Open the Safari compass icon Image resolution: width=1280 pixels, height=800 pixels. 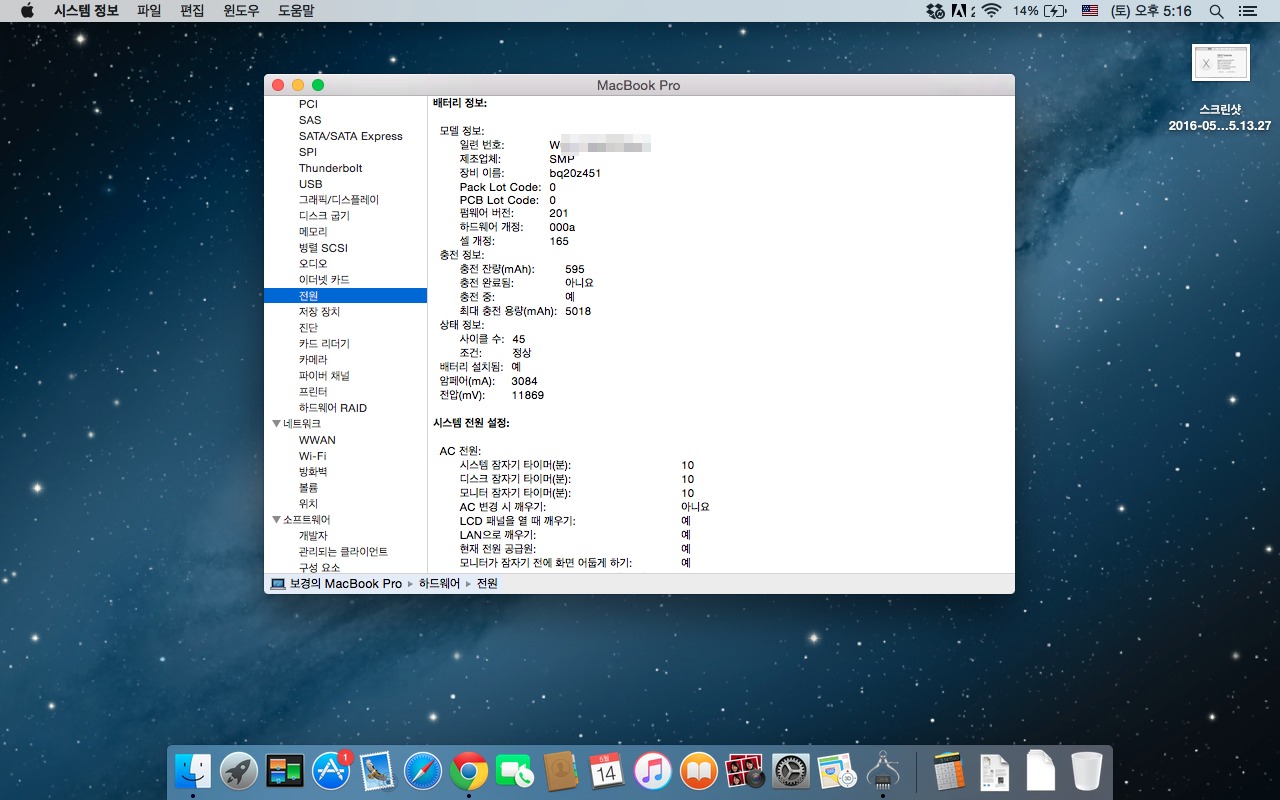click(423, 771)
